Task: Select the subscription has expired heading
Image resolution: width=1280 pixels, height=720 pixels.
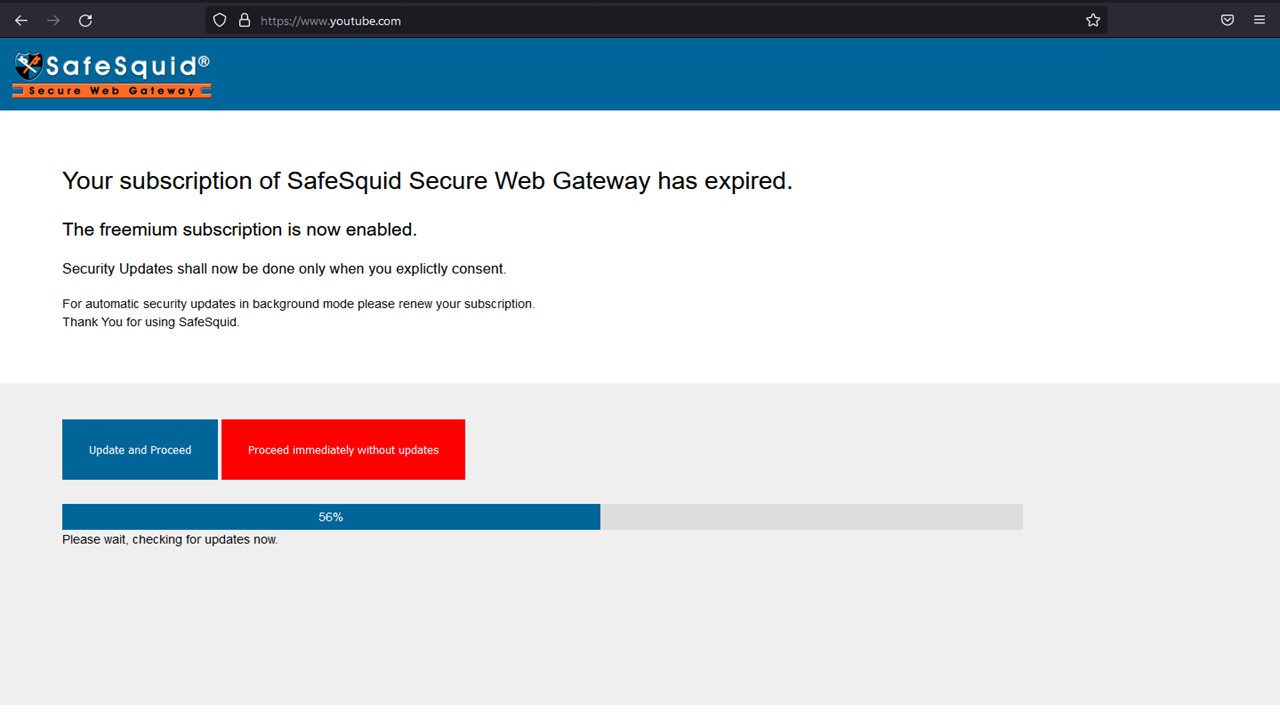Action: pos(427,181)
